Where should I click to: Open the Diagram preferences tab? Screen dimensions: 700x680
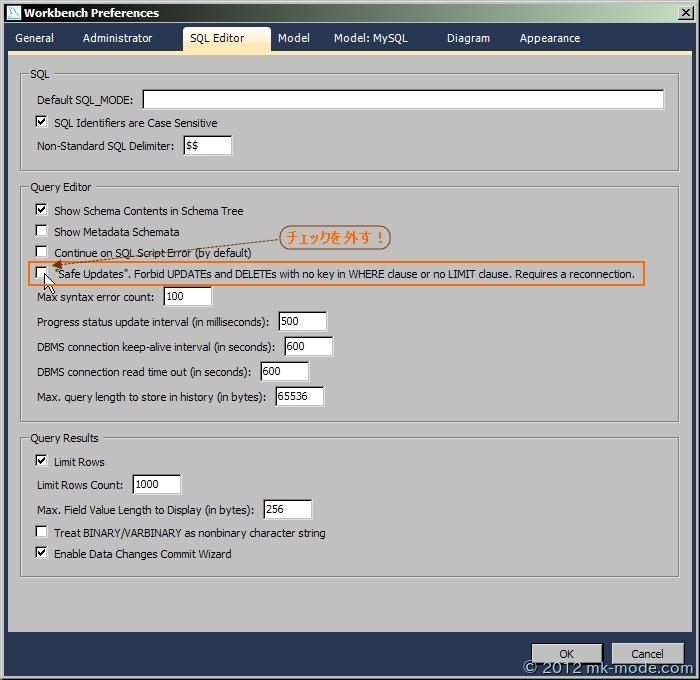point(468,38)
